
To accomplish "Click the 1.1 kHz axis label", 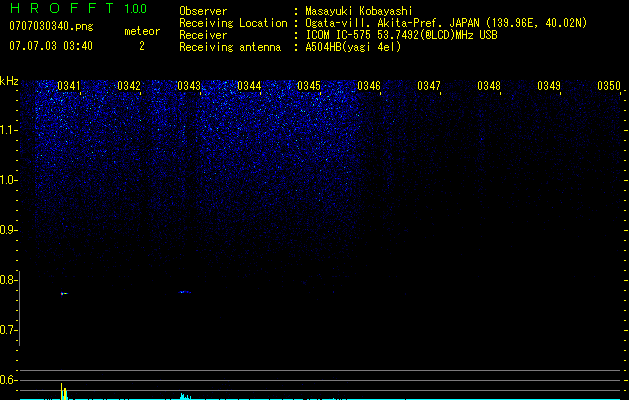I will (x=8, y=130).
